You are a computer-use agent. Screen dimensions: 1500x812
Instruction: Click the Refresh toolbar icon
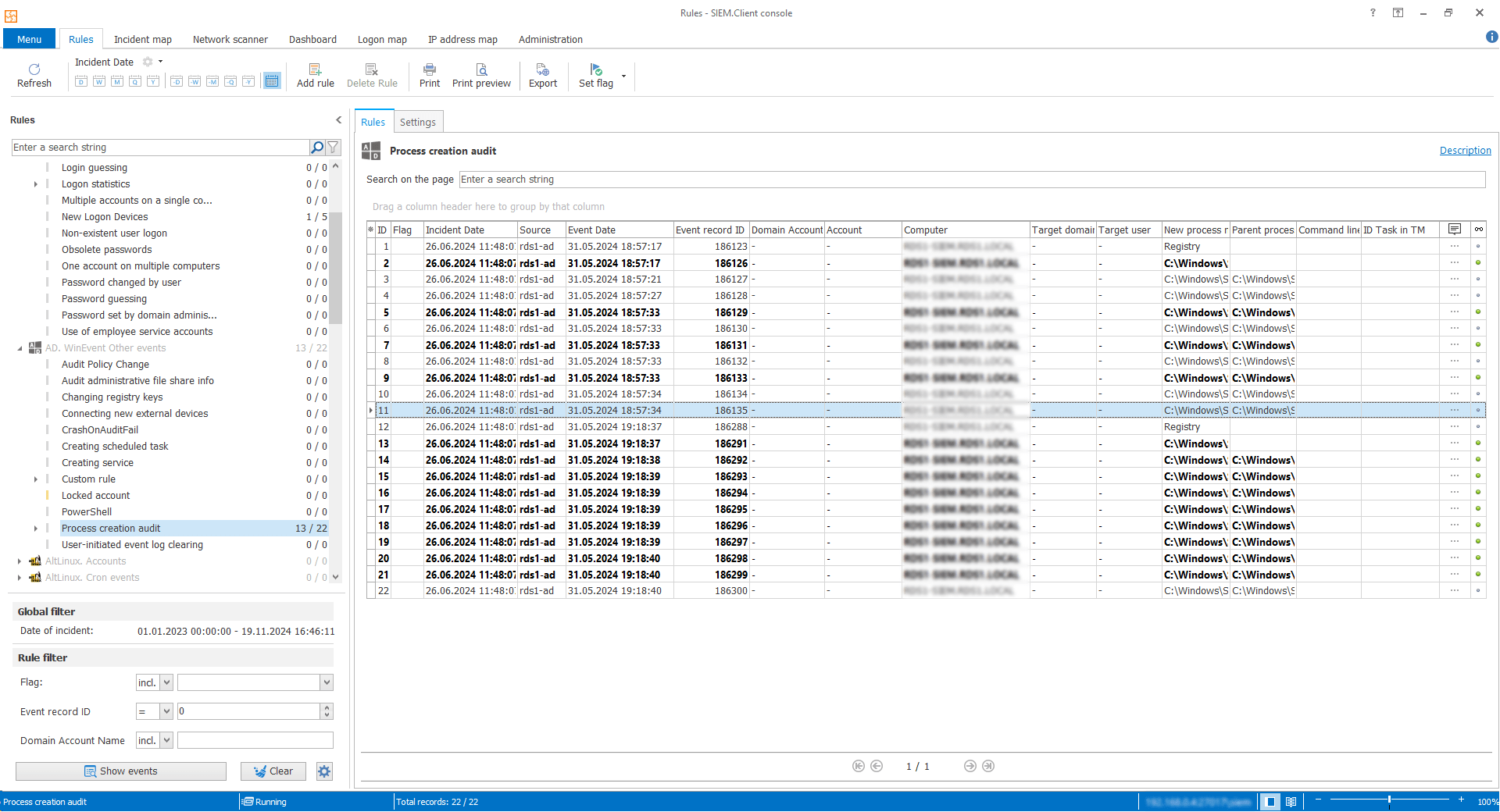pyautogui.click(x=34, y=75)
